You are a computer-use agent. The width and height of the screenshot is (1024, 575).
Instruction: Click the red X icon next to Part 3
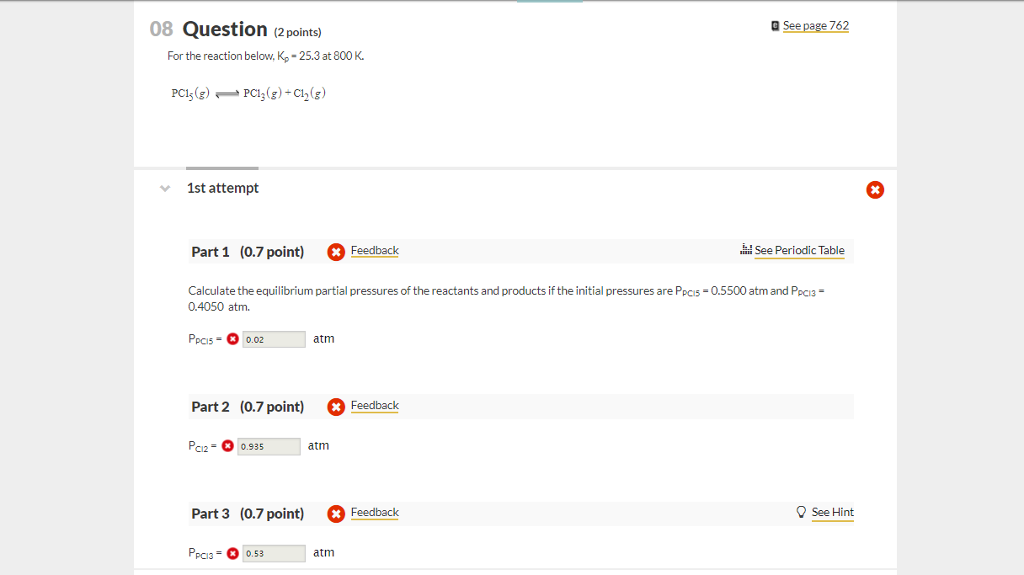coord(336,514)
